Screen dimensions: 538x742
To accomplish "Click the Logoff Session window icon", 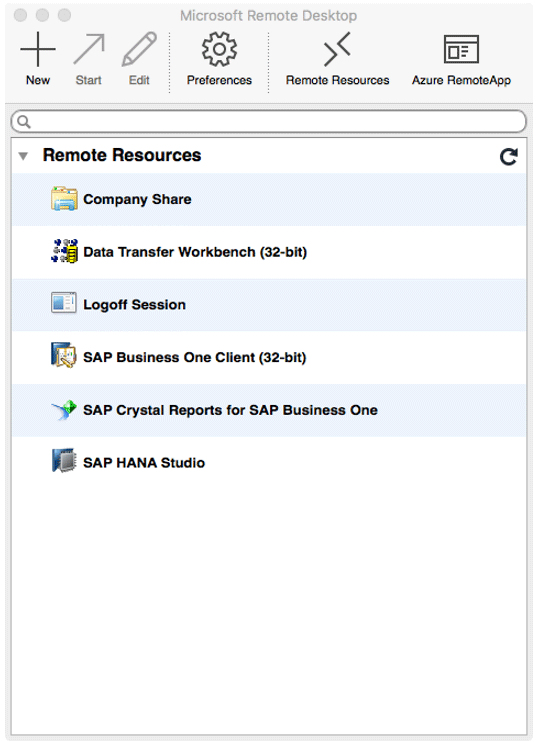I will [x=64, y=303].
